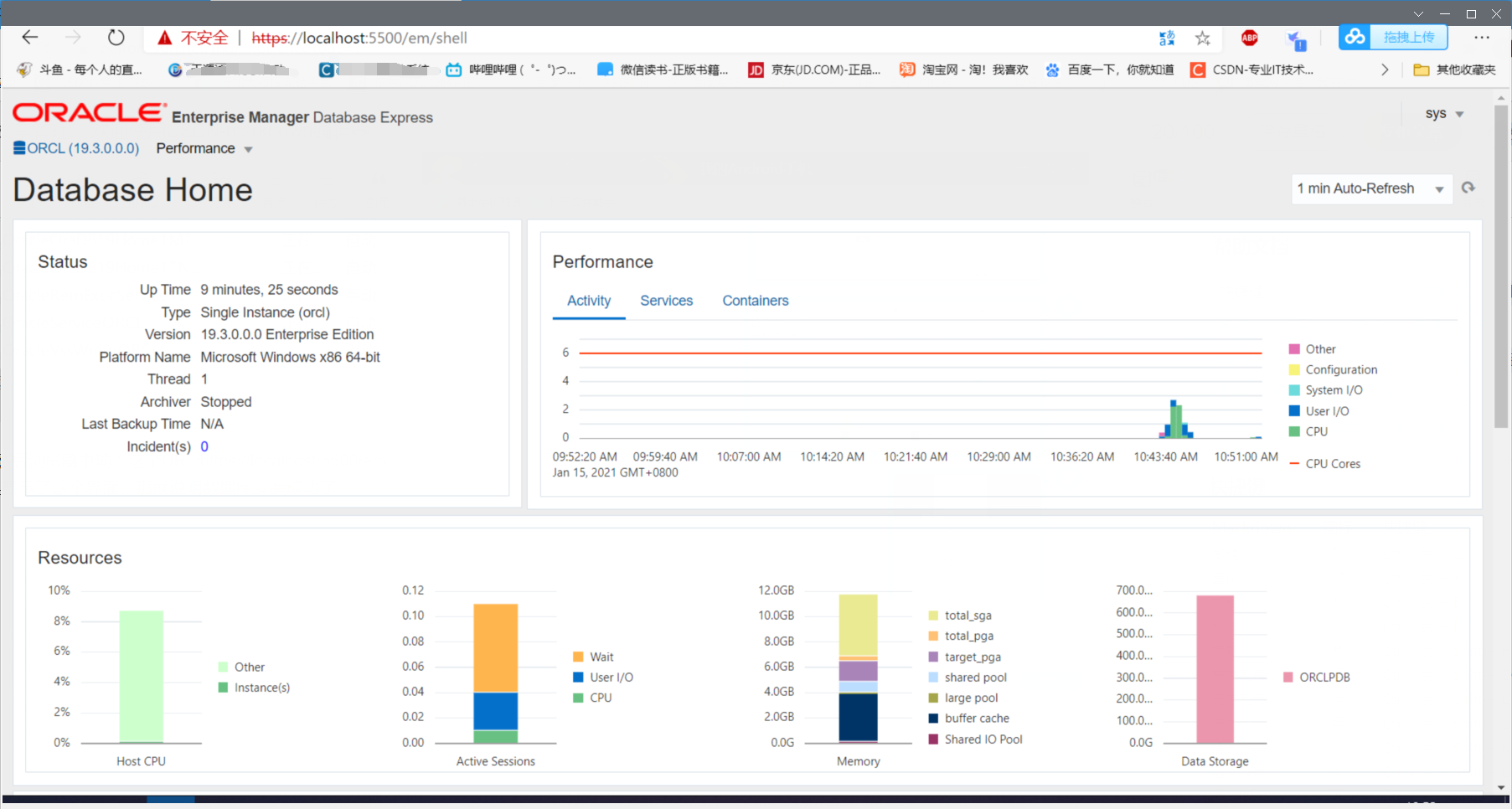This screenshot has height=809, width=1512.
Task: Open the Bilibili bookmark
Action: pos(511,70)
